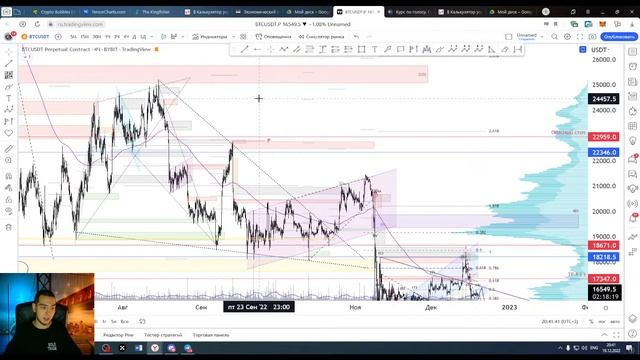Click the go to date calendar icon
Viewport: 640px width, 360px height.
point(142,322)
